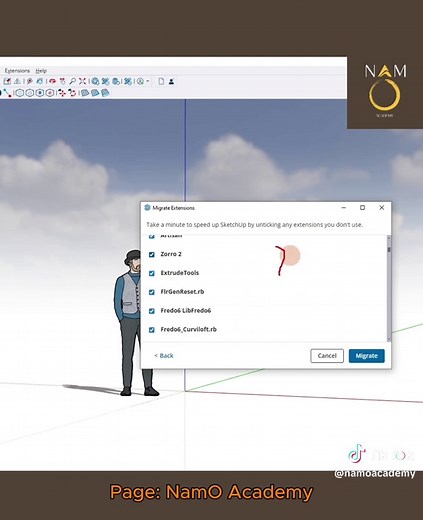
Task: Uncheck the ExtrudeTools extension
Action: click(x=152, y=273)
